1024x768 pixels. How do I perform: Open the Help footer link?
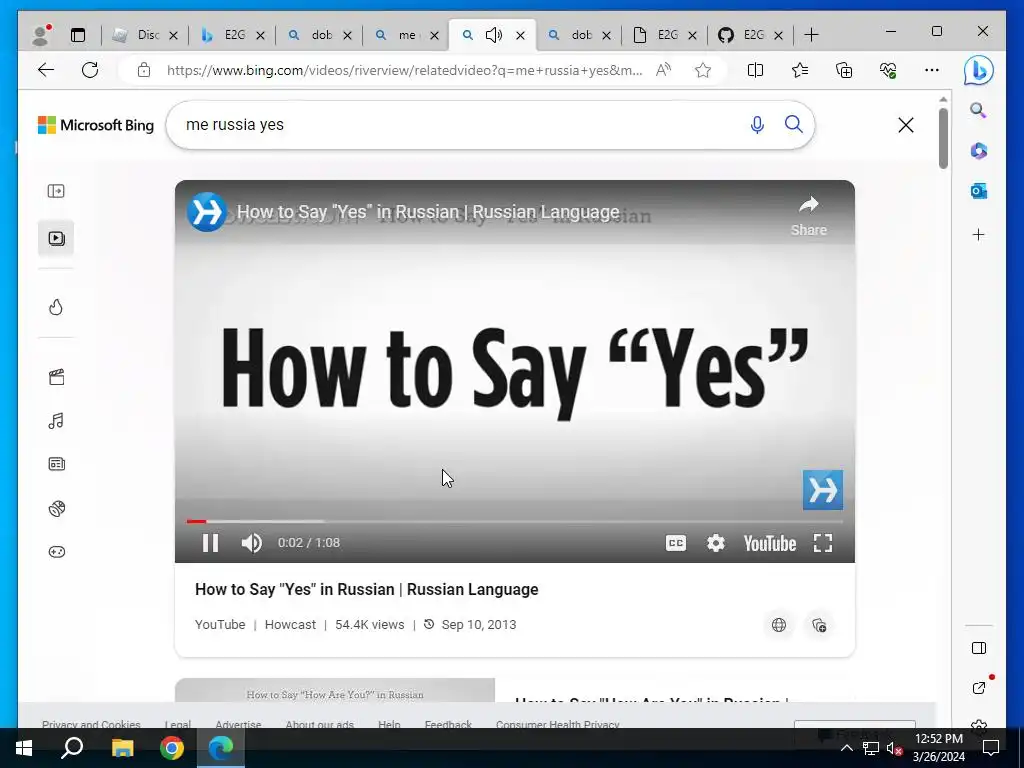[x=389, y=724]
